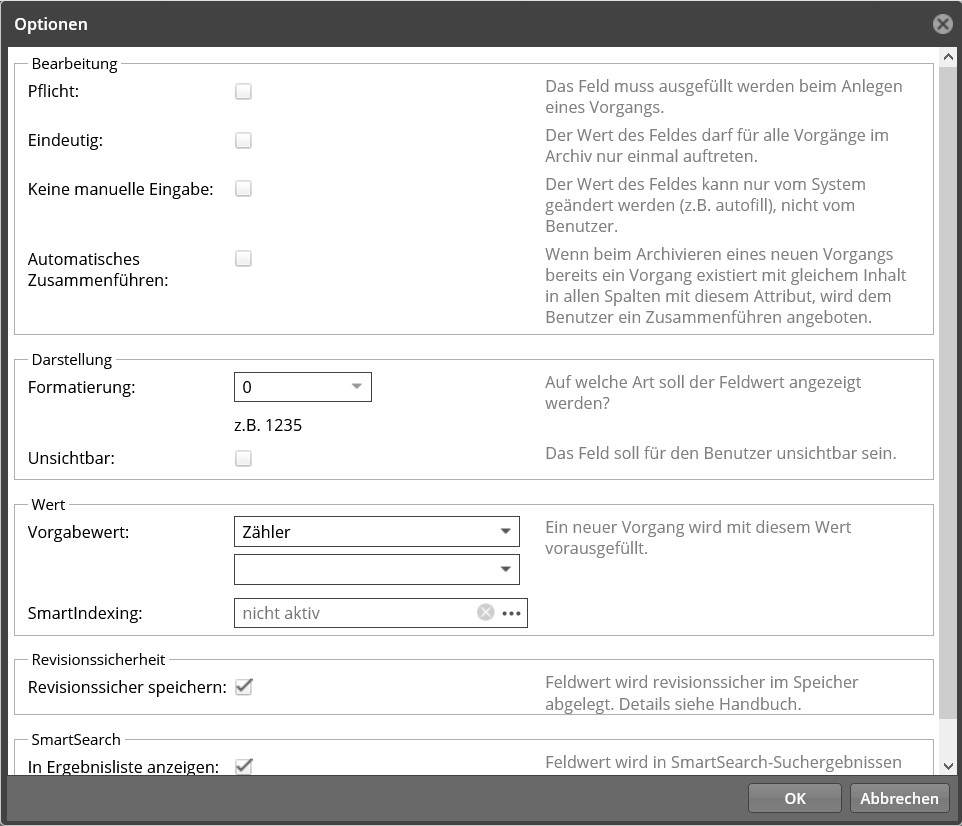Screen dimensions: 962x826
Task: Click 'Das Feld muss ausgefüllt werden' description
Action: pos(724,96)
